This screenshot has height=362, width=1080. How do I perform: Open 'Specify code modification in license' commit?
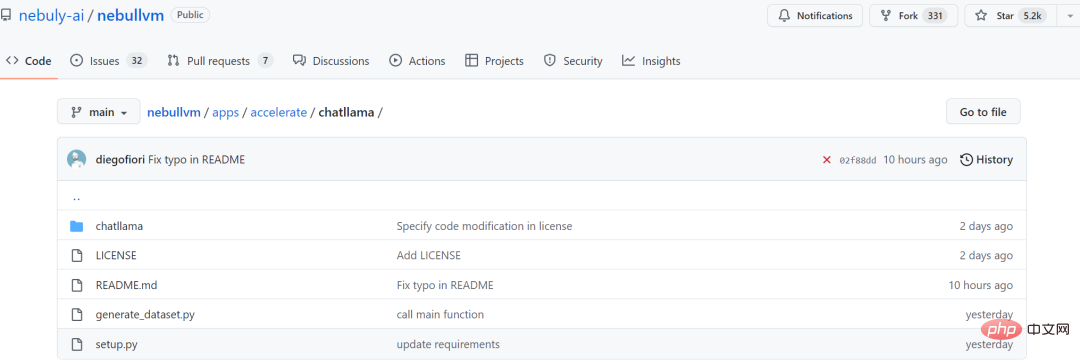click(484, 226)
